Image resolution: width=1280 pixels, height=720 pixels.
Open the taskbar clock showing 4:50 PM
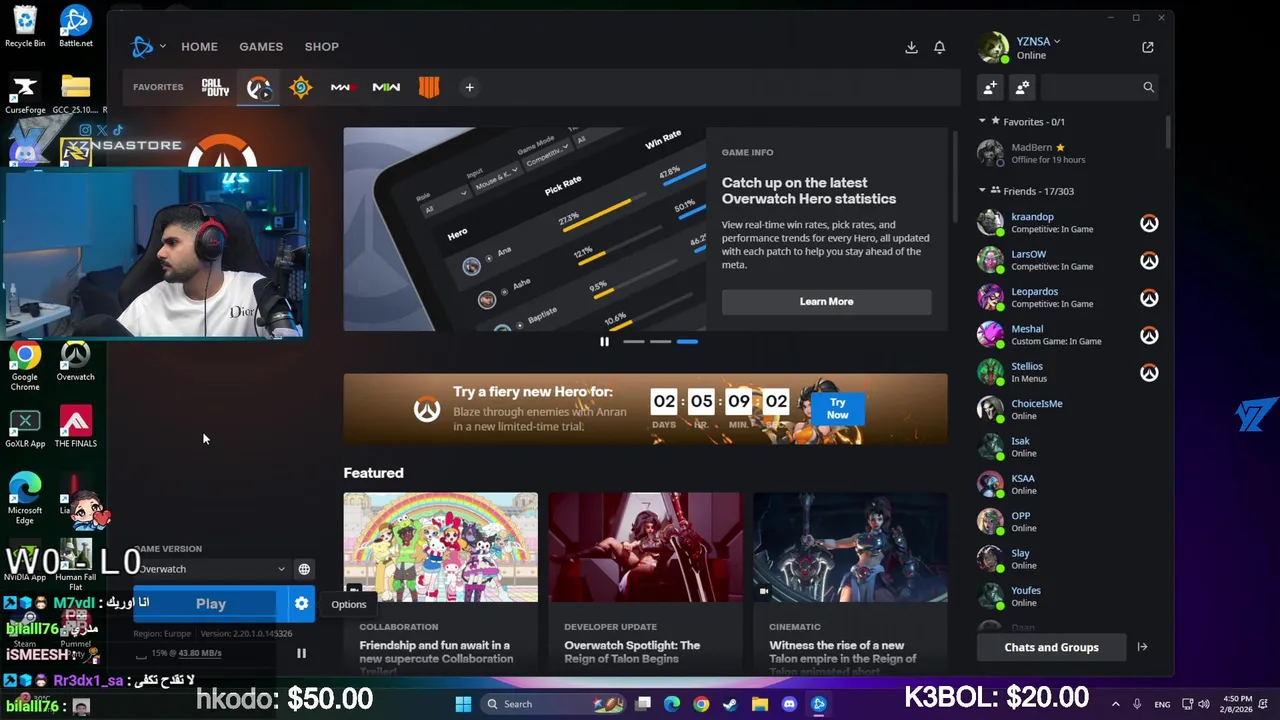(1238, 704)
